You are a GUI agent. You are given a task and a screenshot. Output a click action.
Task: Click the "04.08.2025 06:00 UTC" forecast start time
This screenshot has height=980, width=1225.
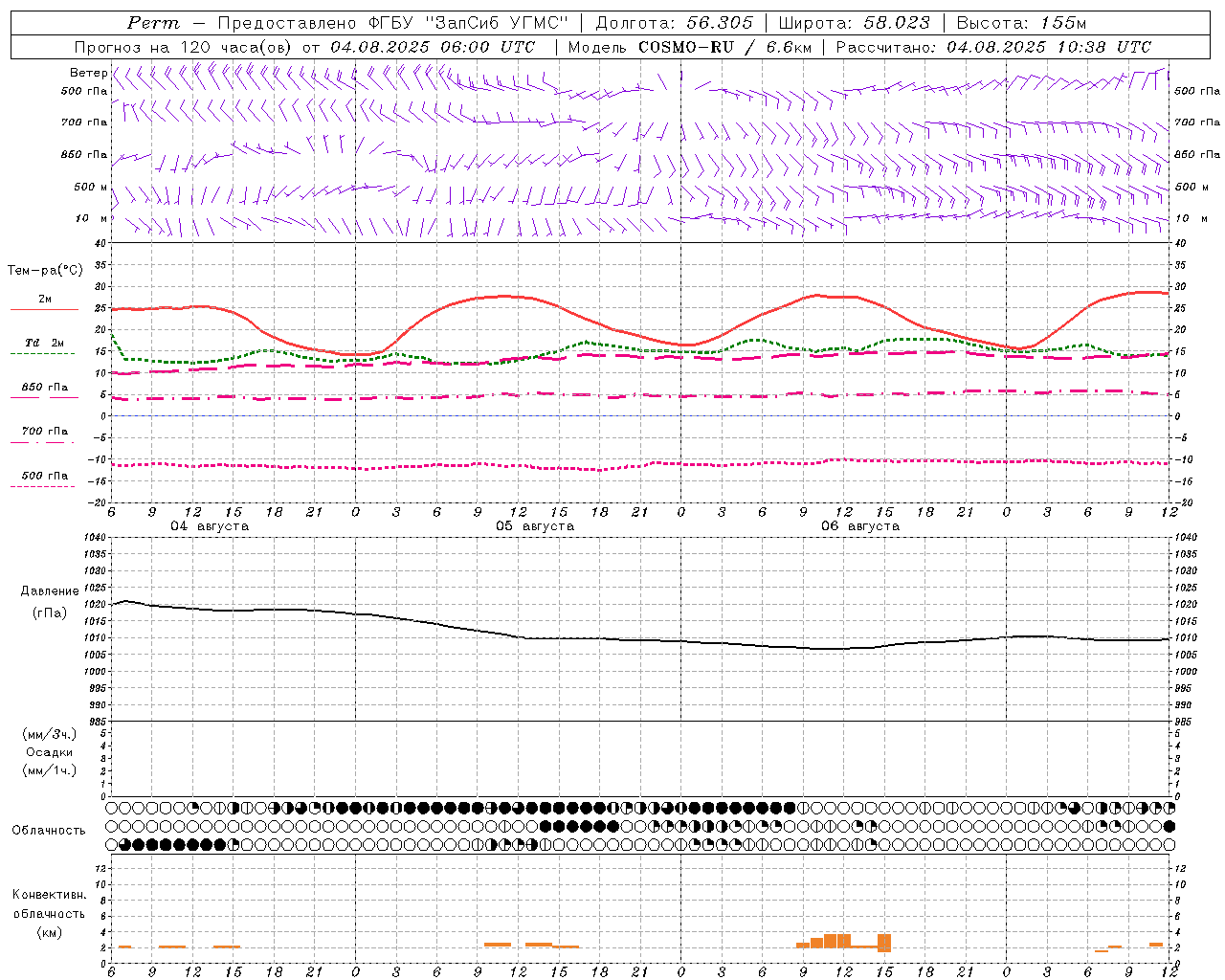433,47
